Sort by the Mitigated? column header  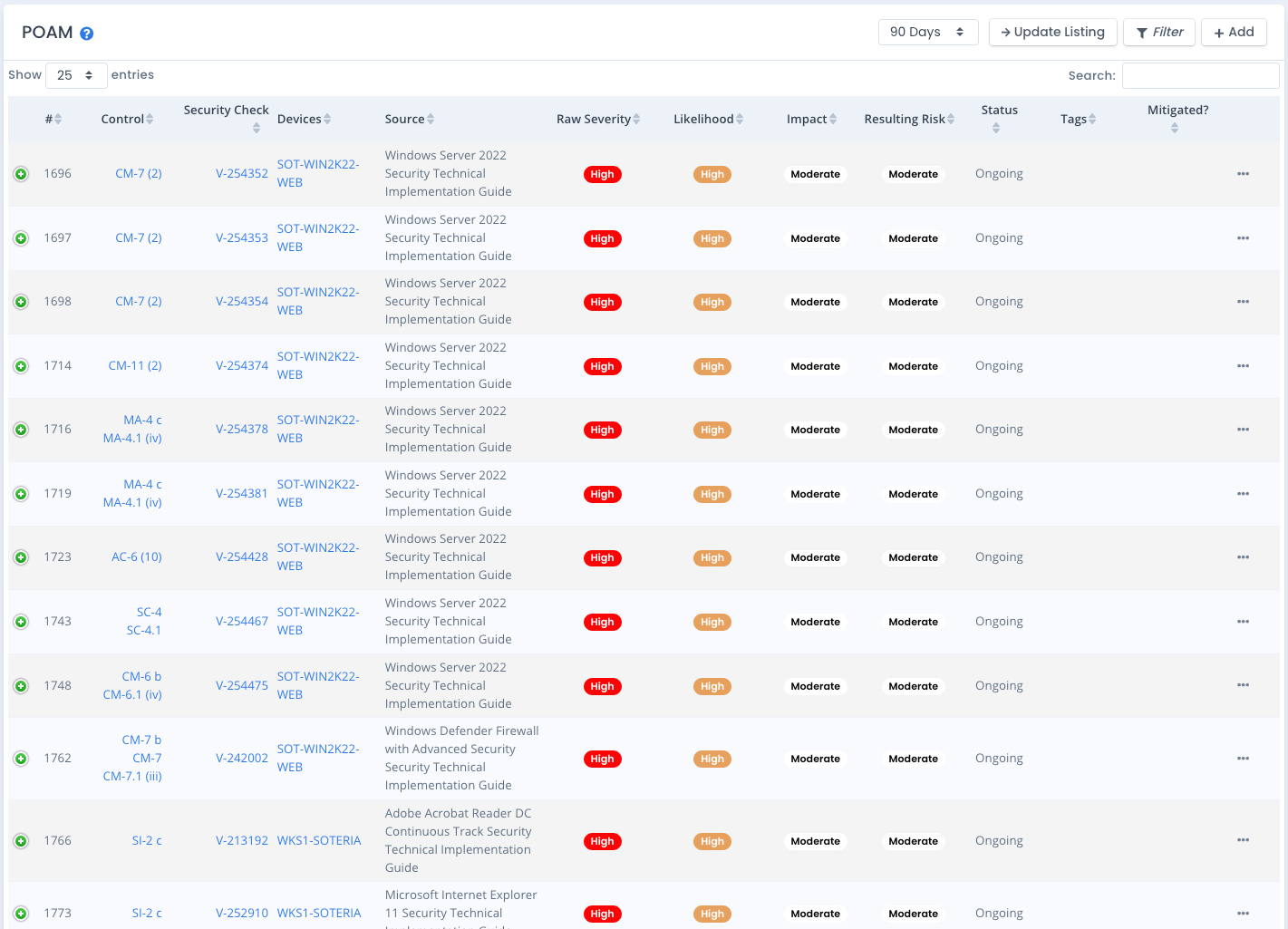(x=1177, y=119)
